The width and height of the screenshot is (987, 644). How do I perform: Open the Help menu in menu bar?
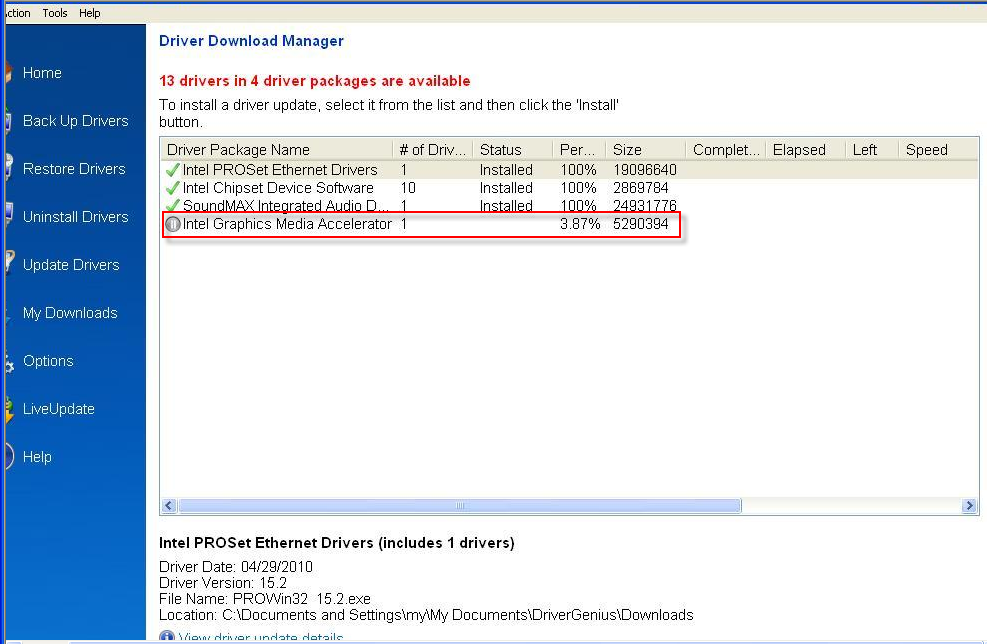tap(89, 13)
